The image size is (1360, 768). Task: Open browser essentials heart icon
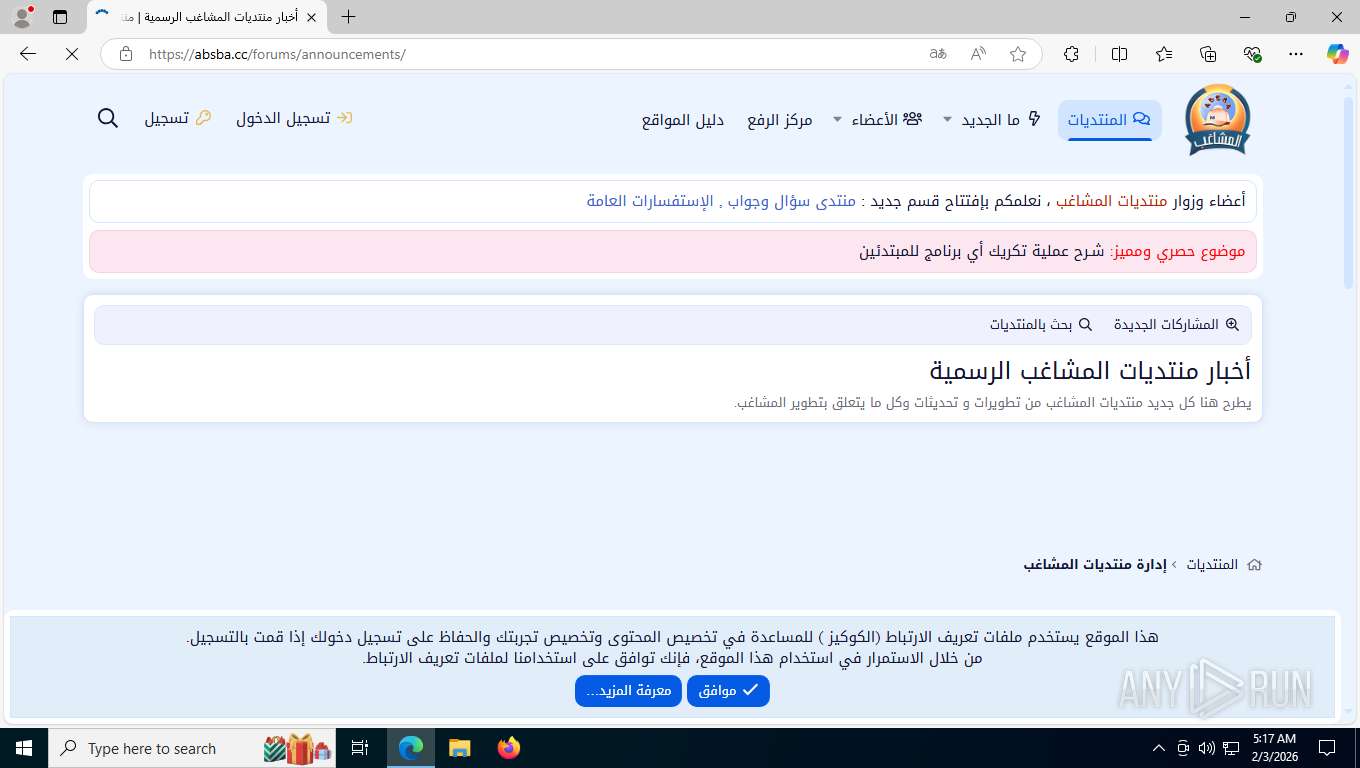(x=1252, y=54)
